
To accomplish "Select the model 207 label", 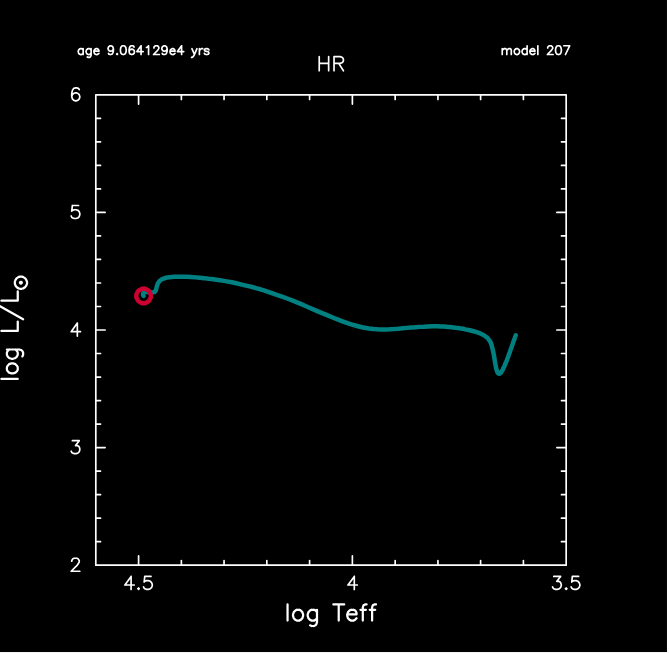I will [536, 50].
